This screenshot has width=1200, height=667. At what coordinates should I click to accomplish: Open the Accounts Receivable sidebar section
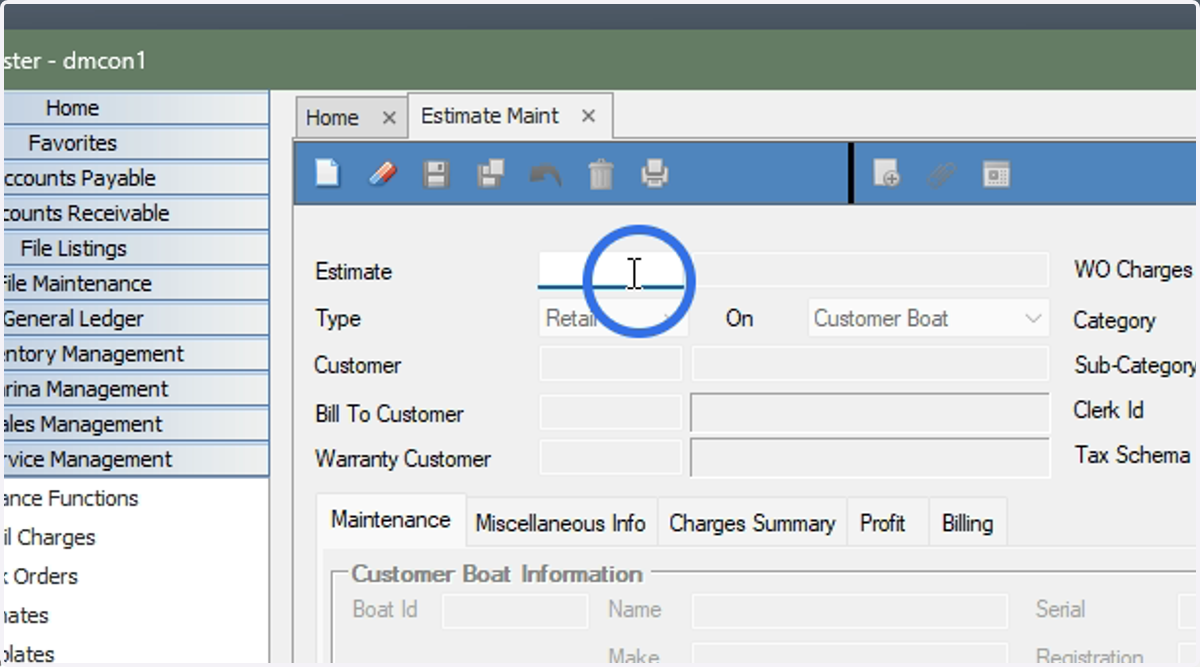(136, 213)
